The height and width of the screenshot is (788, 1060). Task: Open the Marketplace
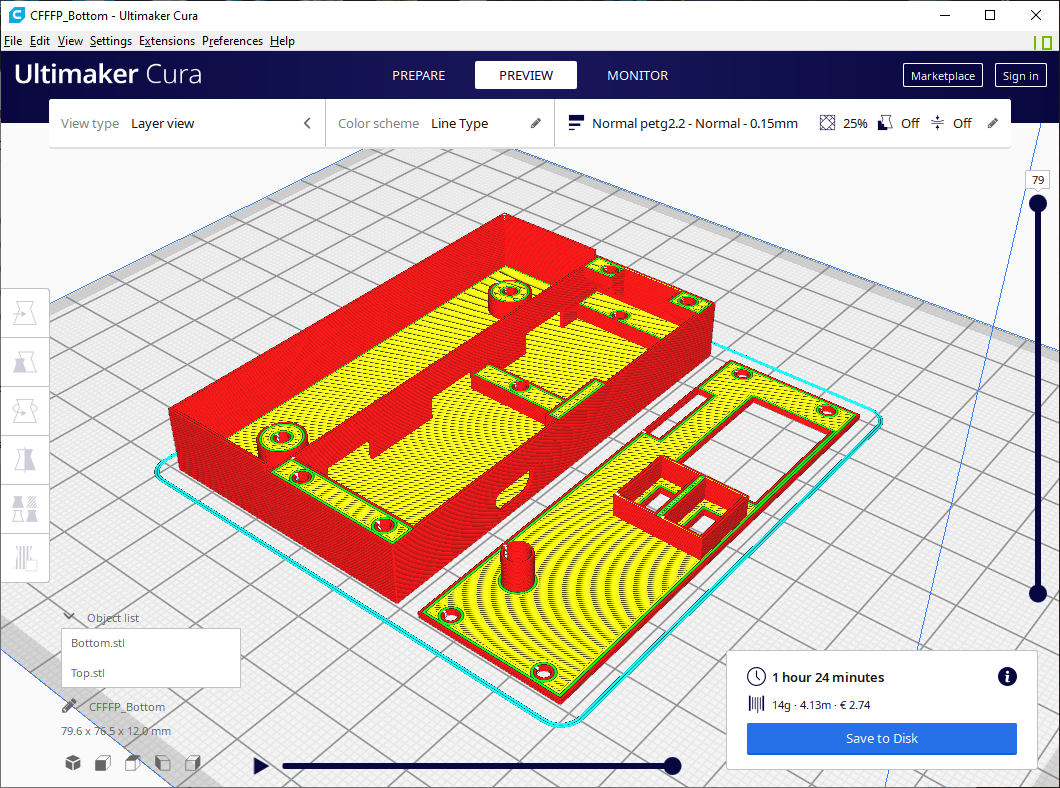pos(942,75)
